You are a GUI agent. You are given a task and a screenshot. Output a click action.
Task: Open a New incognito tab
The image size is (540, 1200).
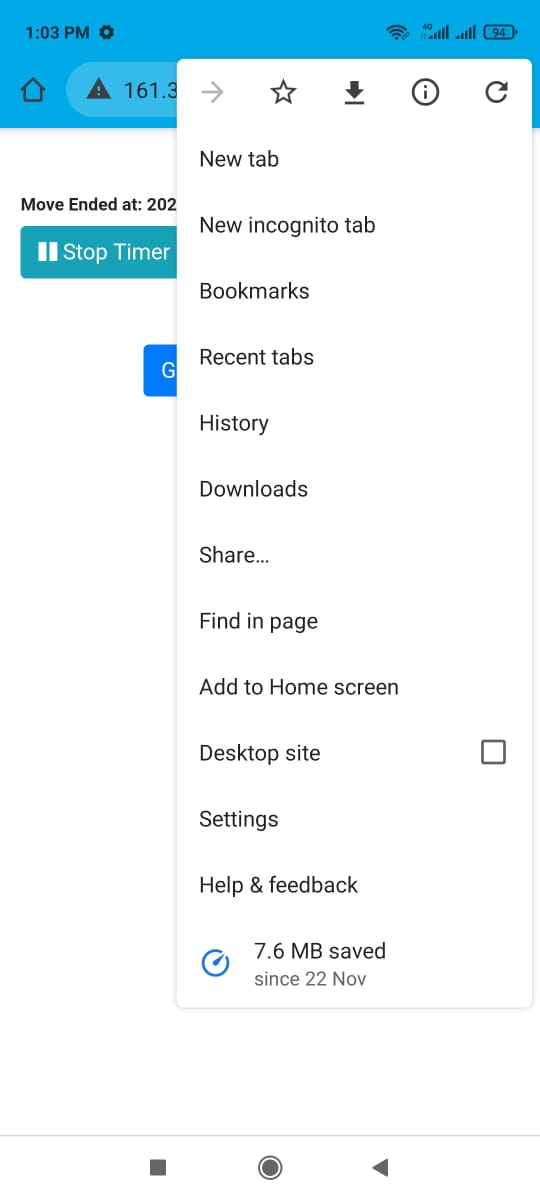354,225
